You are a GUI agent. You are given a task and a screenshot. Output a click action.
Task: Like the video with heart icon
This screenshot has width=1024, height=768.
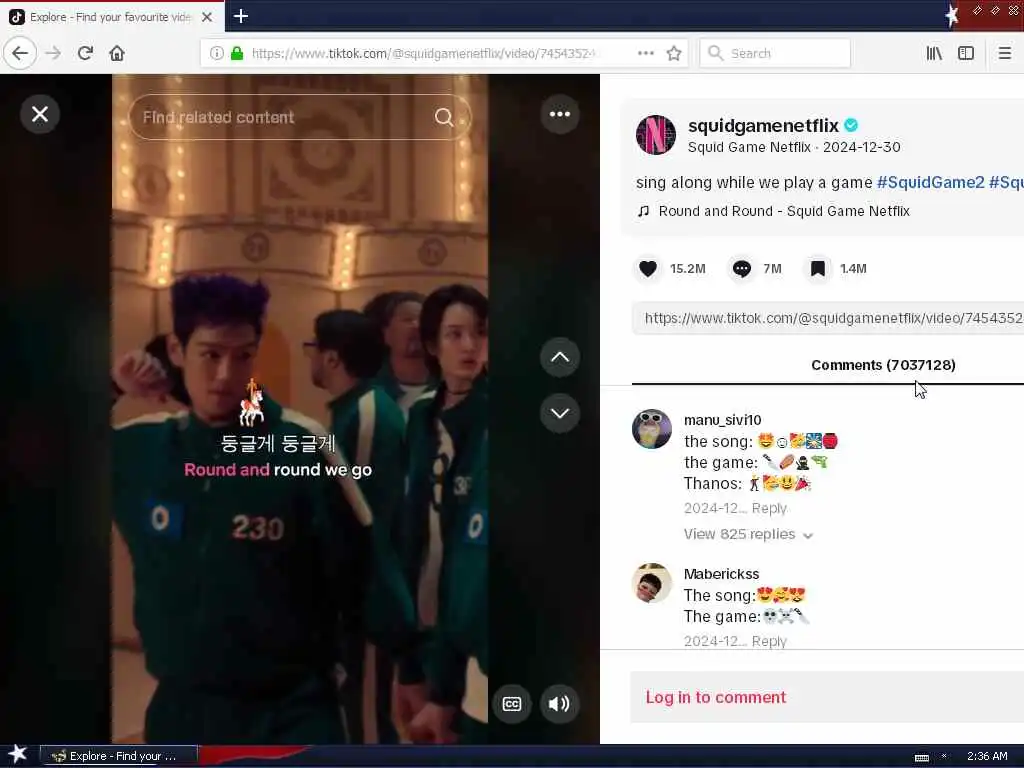(x=648, y=268)
